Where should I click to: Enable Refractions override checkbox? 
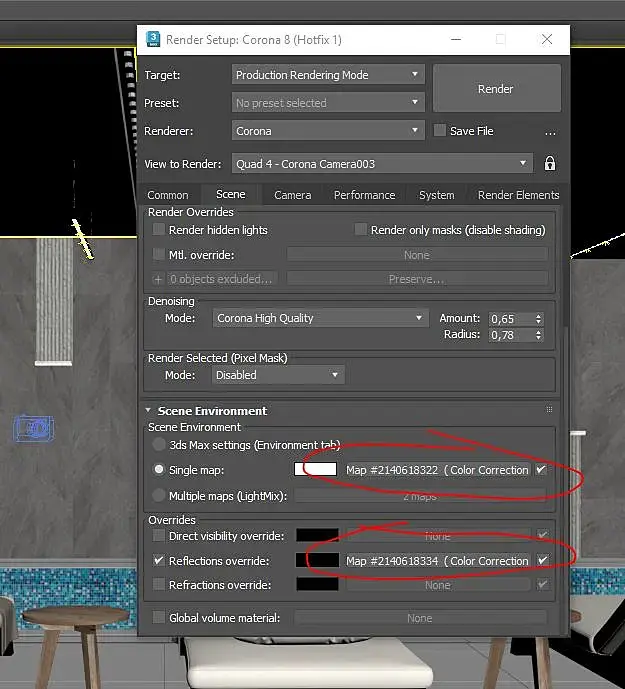(159, 584)
